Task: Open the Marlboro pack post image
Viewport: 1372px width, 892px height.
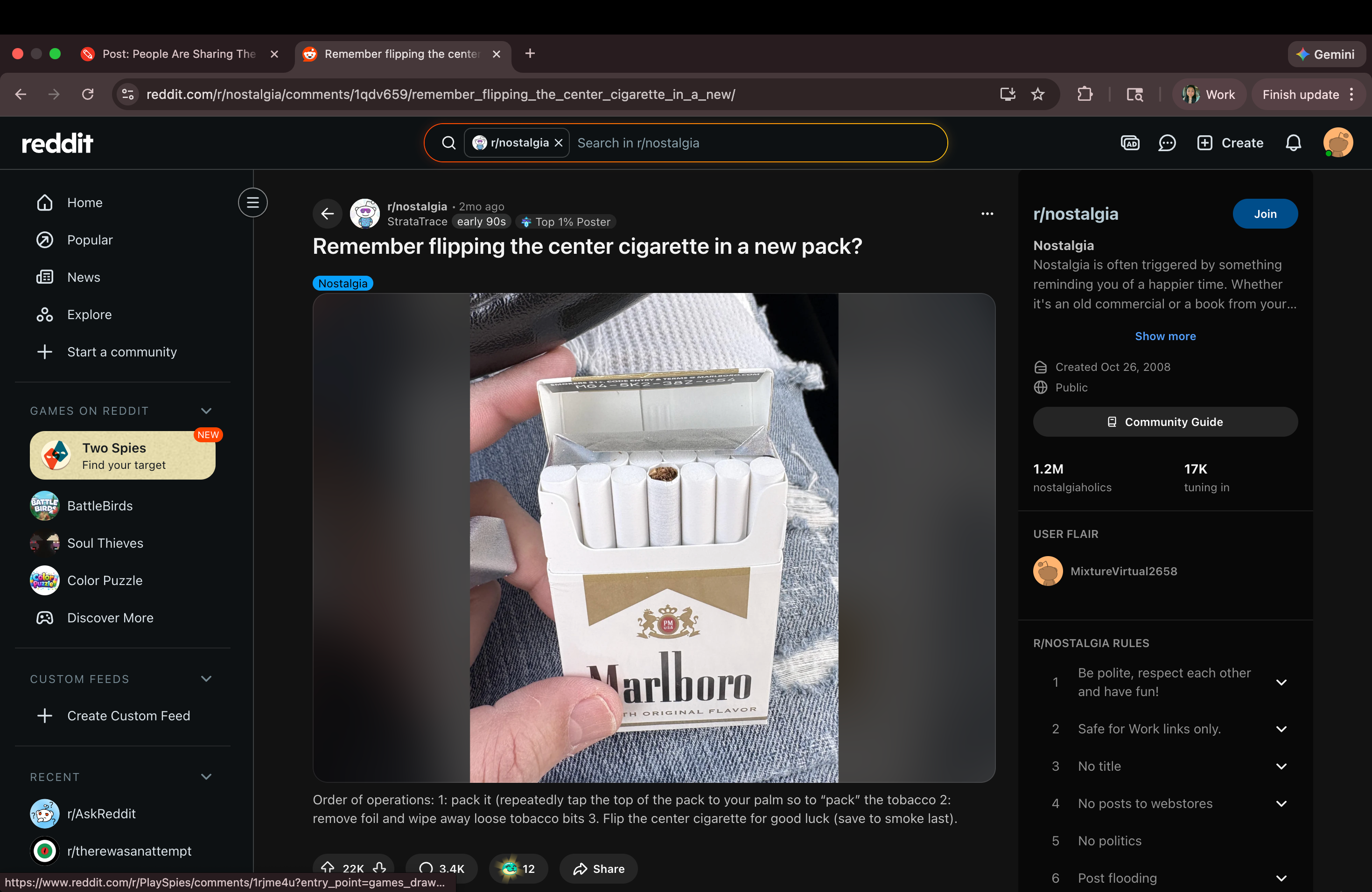Action: point(654,537)
